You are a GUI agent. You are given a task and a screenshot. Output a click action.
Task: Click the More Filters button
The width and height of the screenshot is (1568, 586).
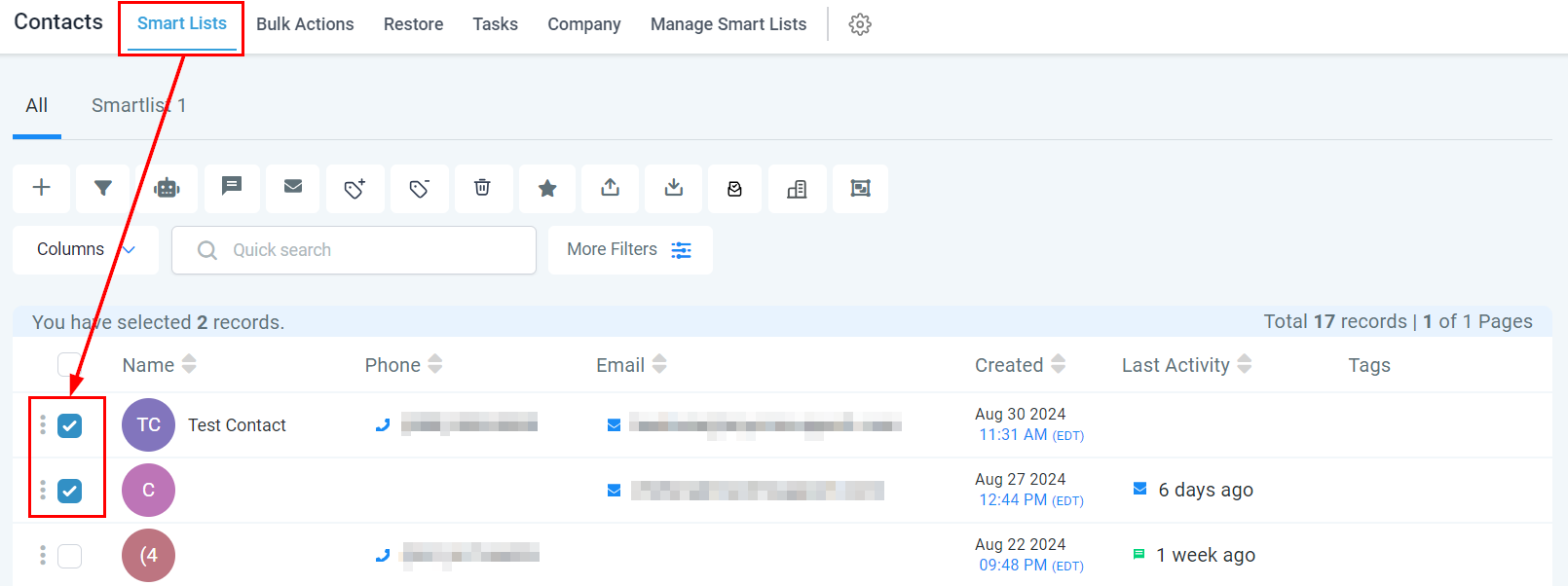point(630,250)
